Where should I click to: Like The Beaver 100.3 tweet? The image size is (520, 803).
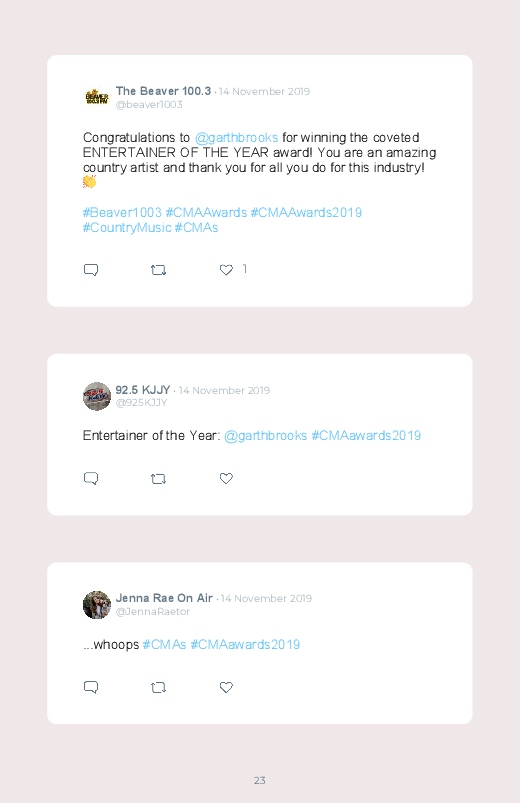tap(226, 270)
